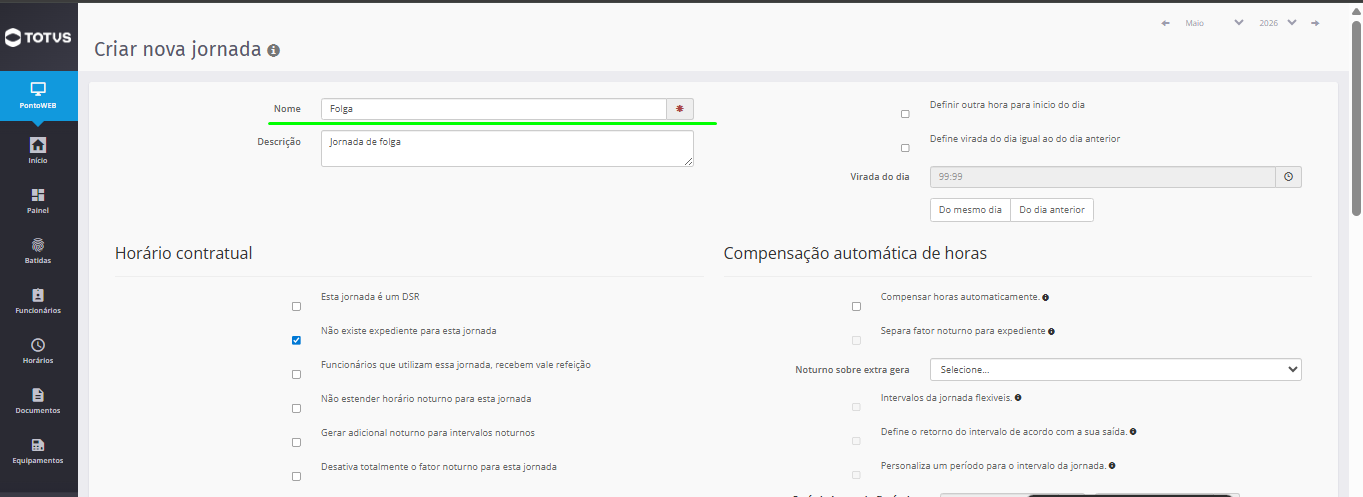Click clock icon of Virada do dia

1288,177
